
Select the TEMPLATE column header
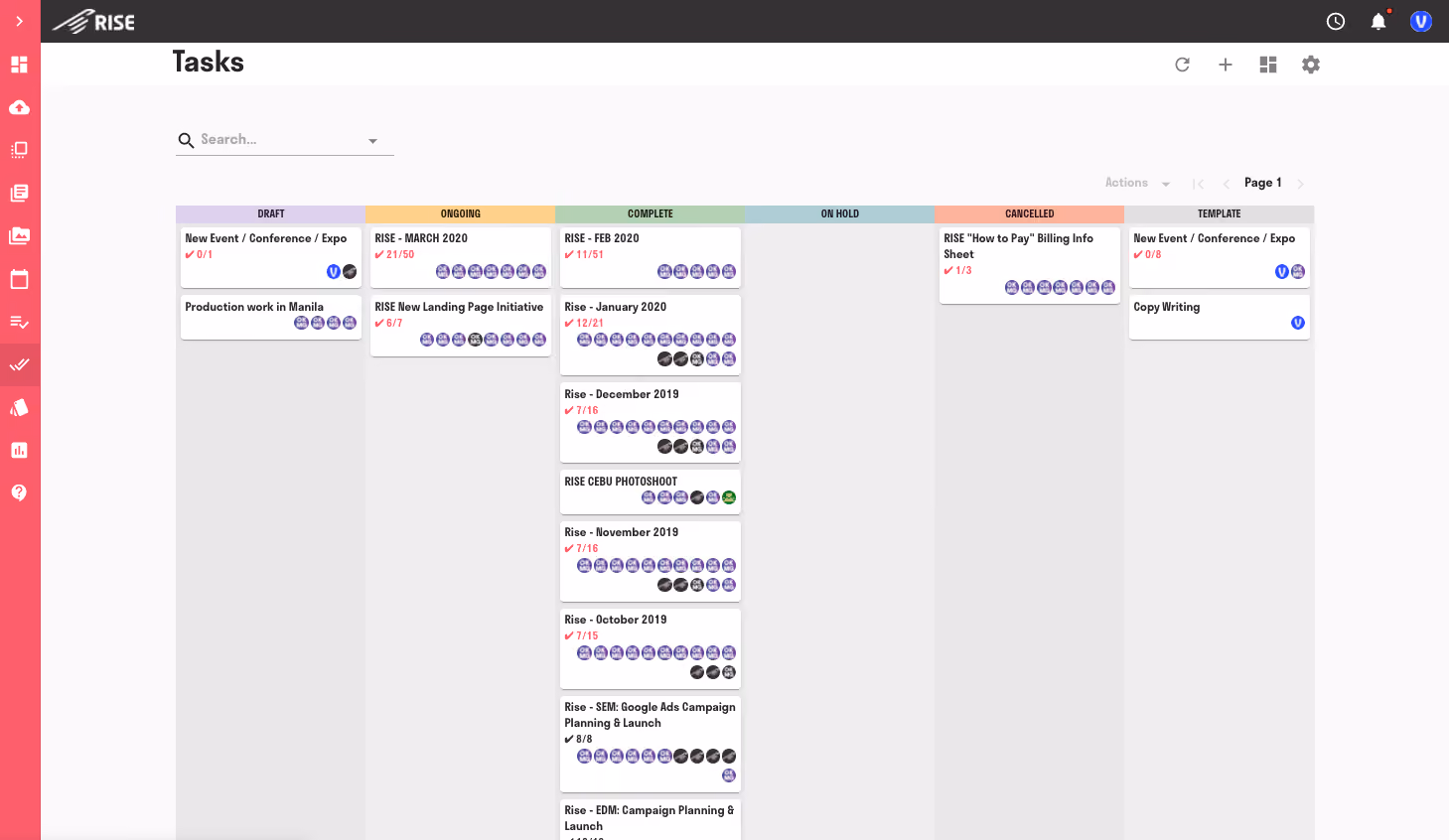1219,213
